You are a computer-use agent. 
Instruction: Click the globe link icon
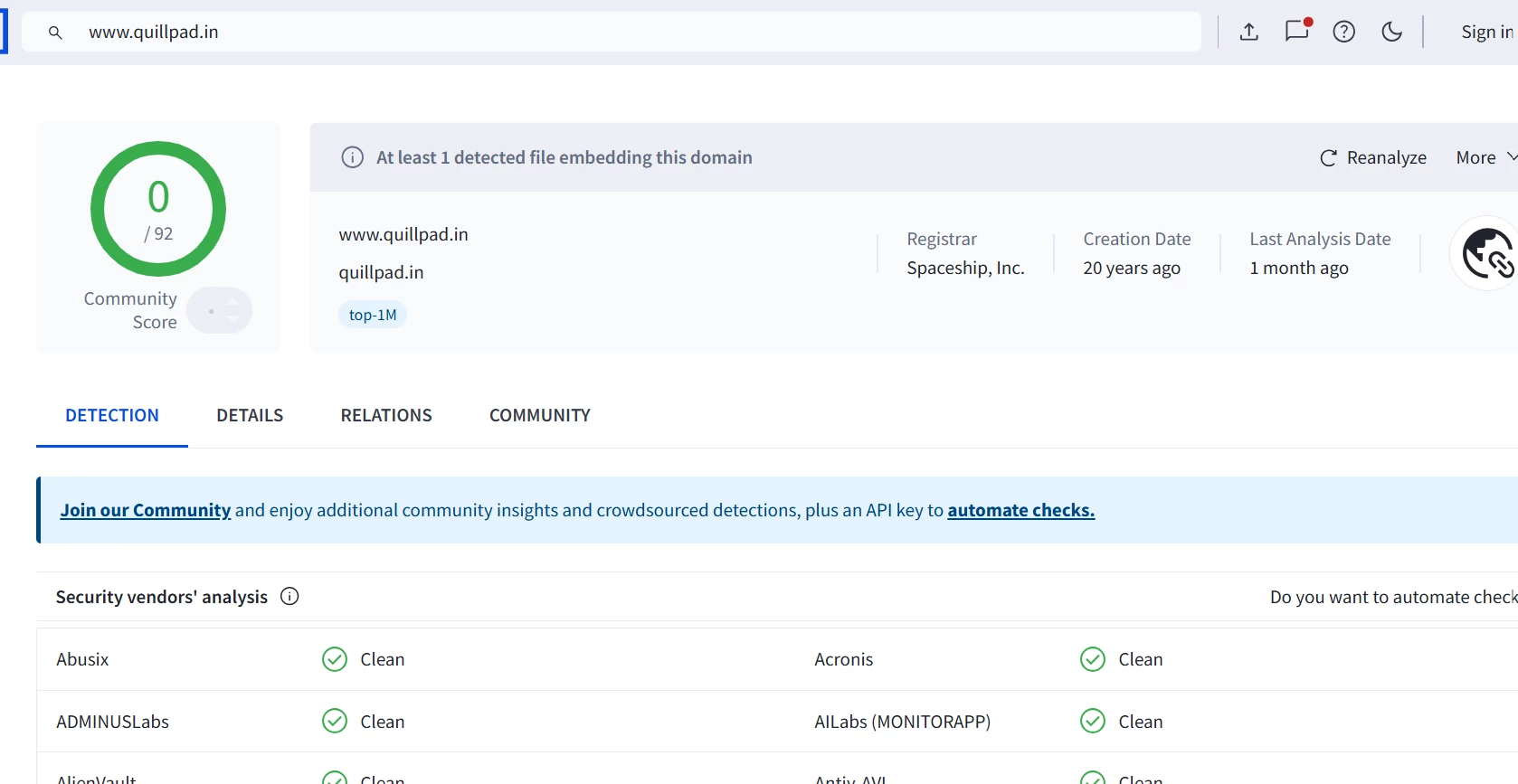[1486, 253]
